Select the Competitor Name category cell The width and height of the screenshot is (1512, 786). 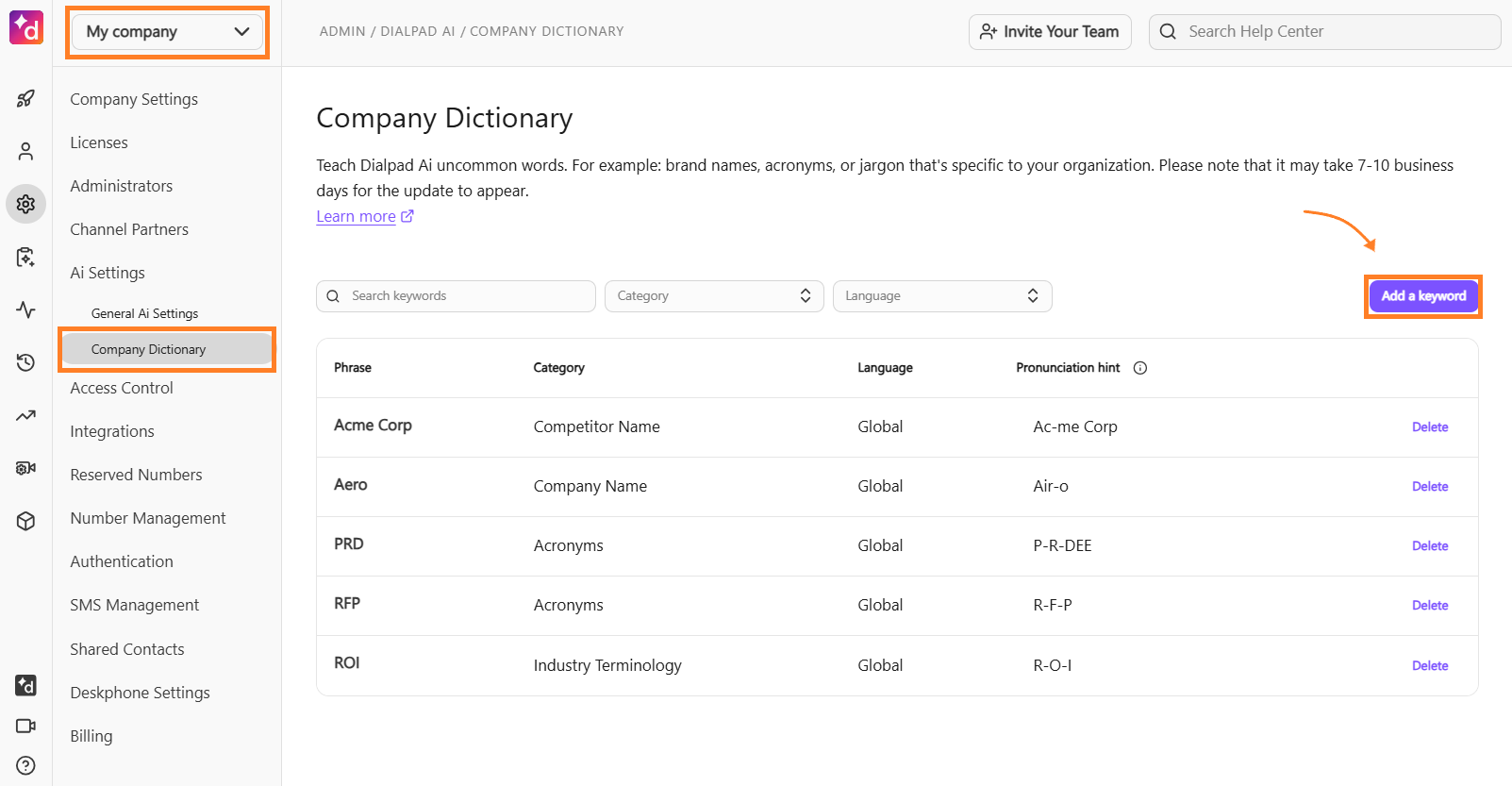pyautogui.click(x=597, y=426)
